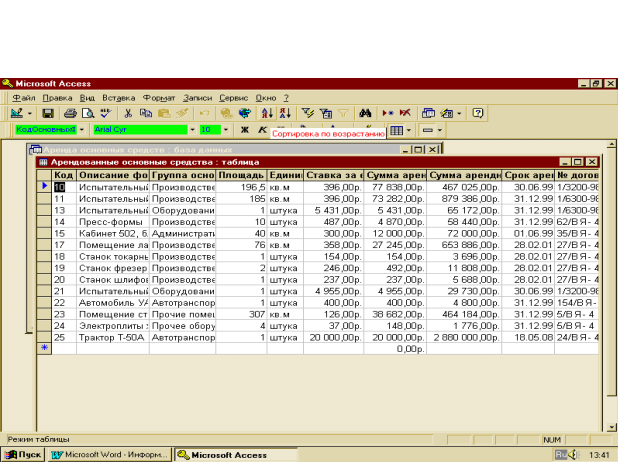Sort records descending with the Z-A icon

coord(284,114)
